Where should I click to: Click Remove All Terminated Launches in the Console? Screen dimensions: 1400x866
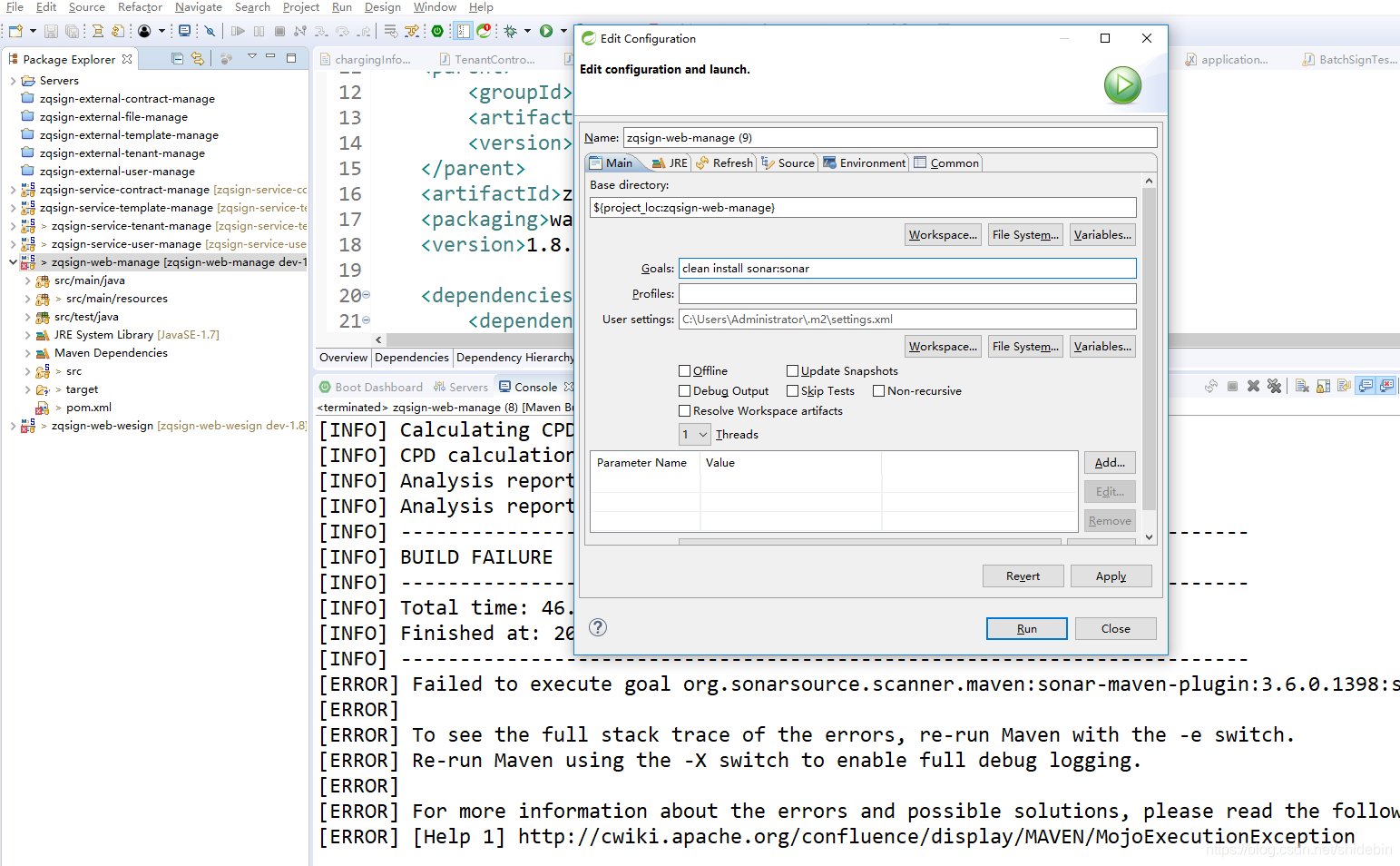[1274, 386]
